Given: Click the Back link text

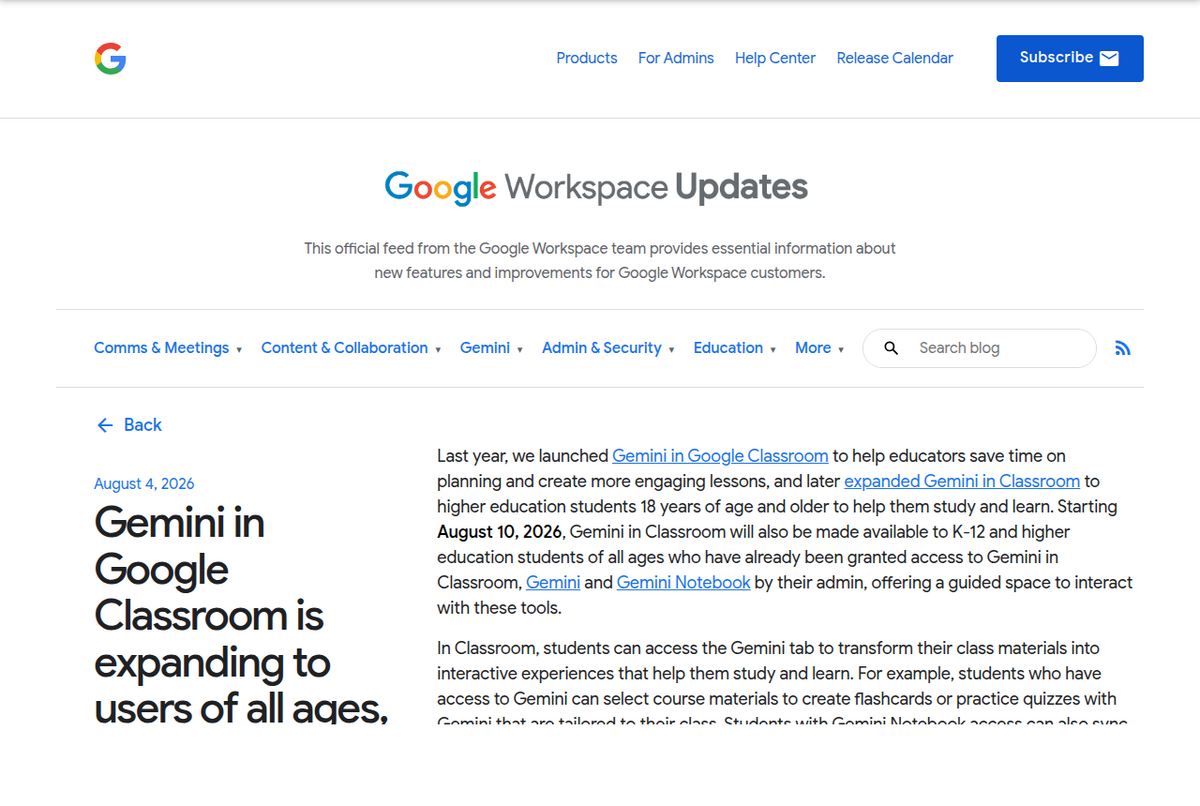Looking at the screenshot, I should [142, 425].
